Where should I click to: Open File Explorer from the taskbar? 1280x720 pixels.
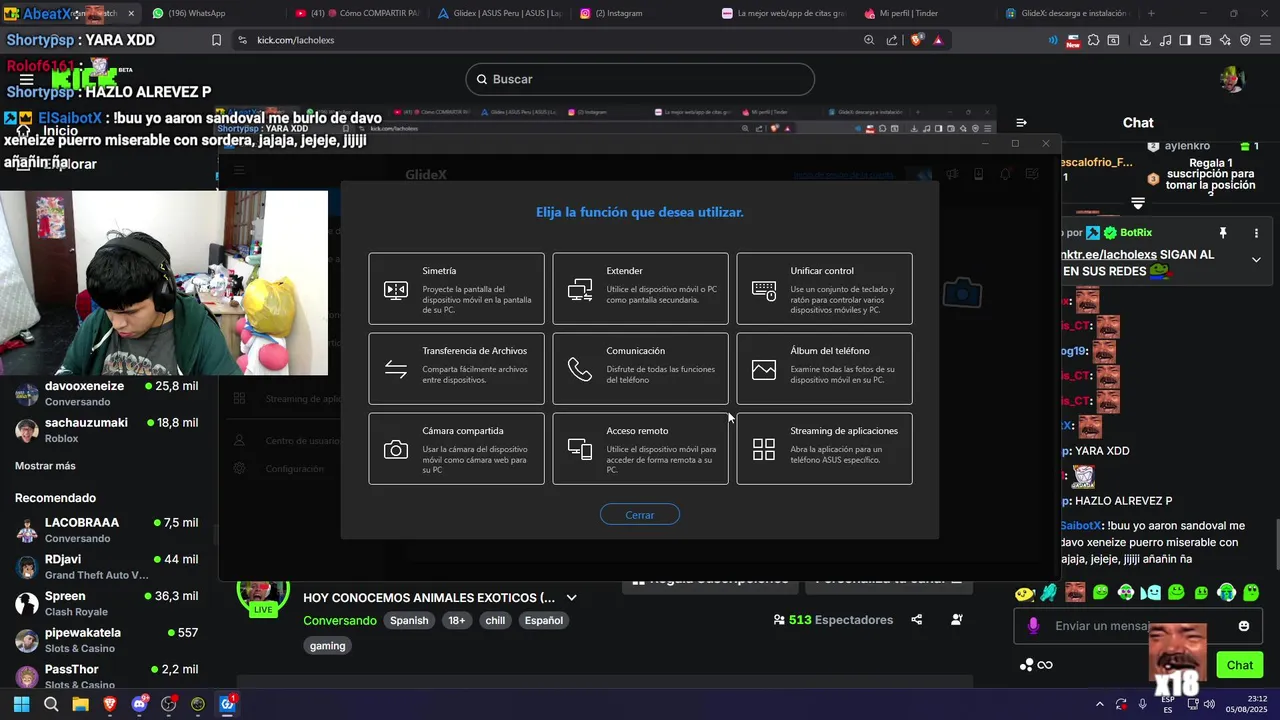(80, 704)
